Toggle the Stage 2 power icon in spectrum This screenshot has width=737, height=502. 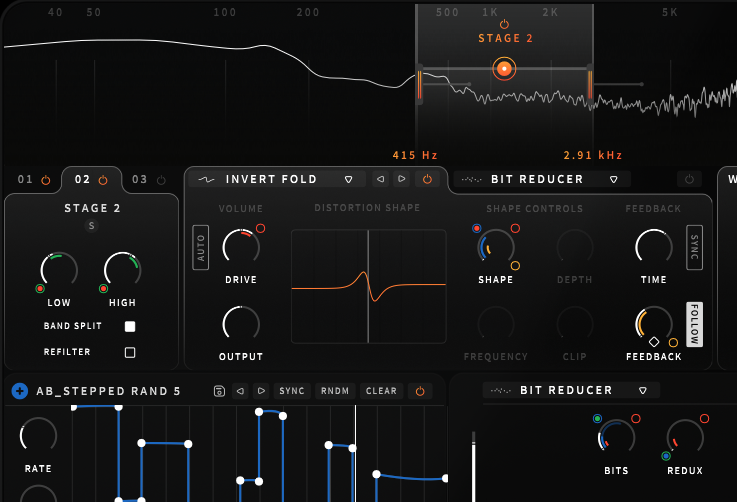pyautogui.click(x=504, y=23)
